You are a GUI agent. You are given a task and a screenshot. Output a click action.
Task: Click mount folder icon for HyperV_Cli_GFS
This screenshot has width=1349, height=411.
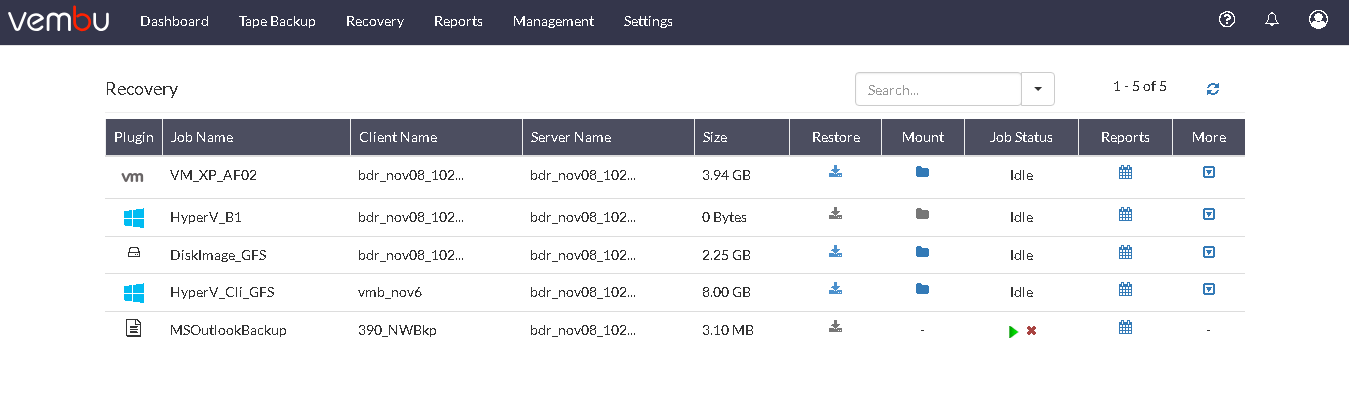[x=922, y=289]
